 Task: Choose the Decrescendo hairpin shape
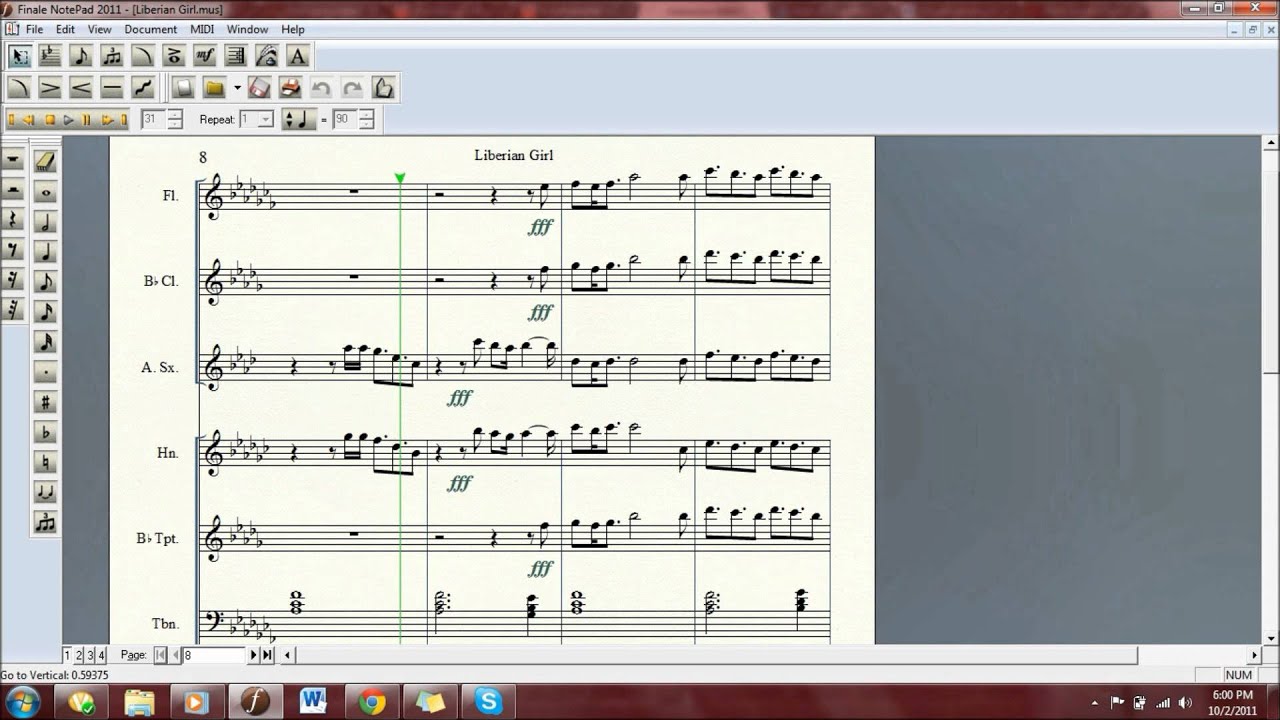click(x=50, y=88)
